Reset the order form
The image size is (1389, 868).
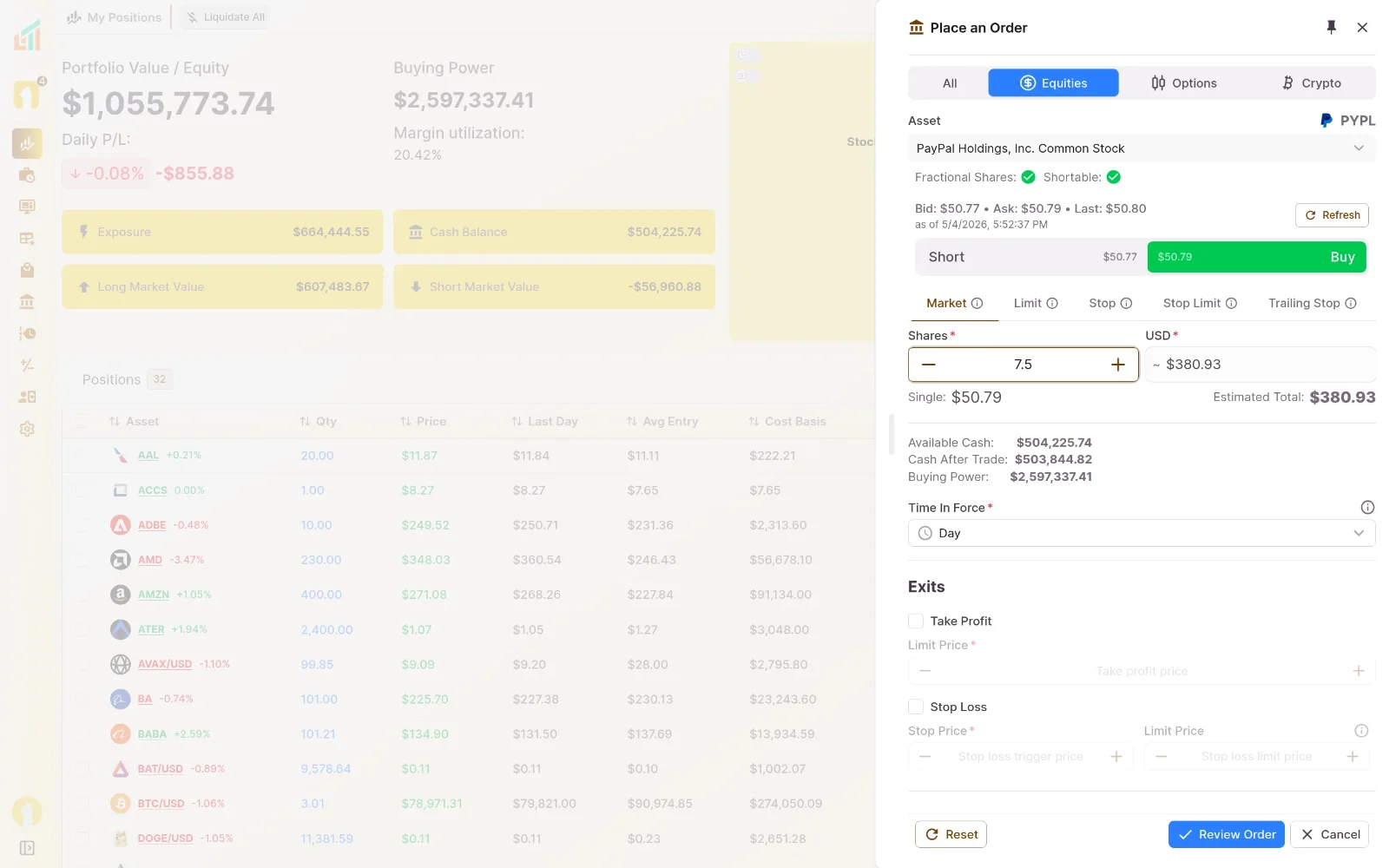click(951, 834)
